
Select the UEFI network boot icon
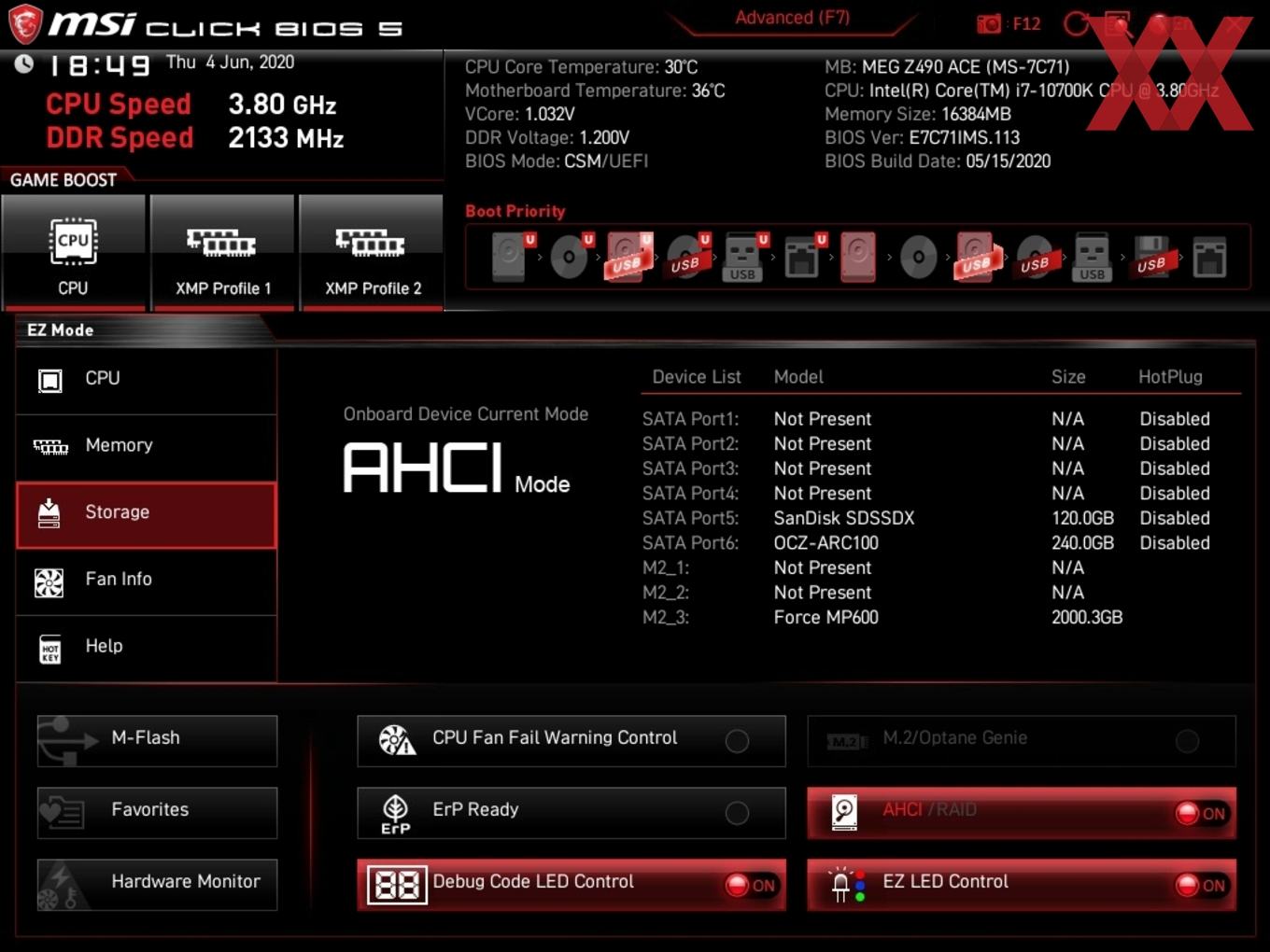tap(803, 257)
